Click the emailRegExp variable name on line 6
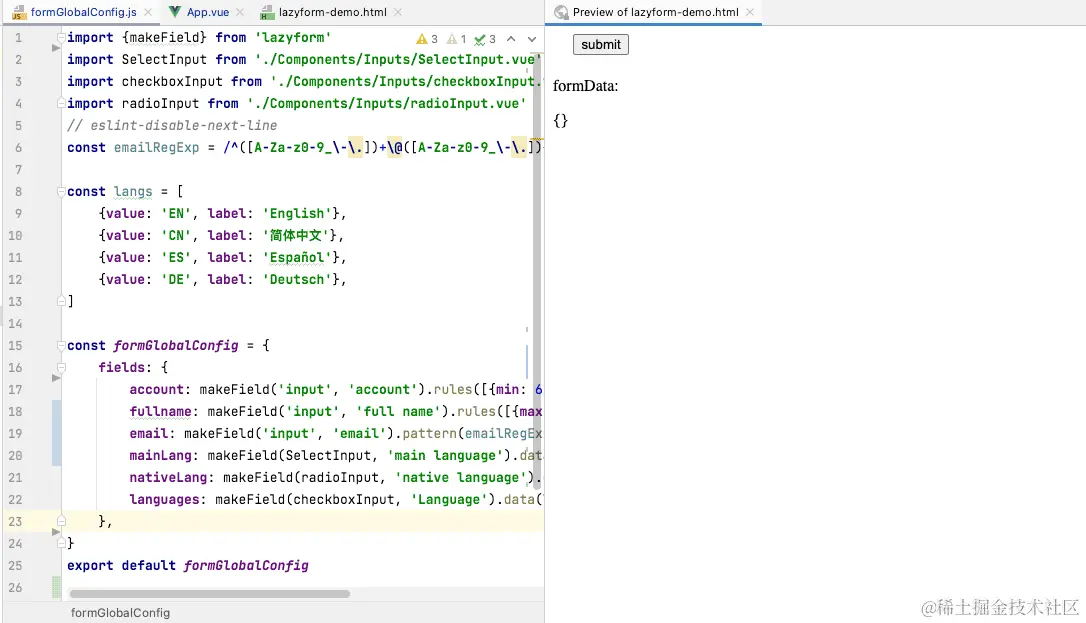Viewport: 1086px width, 623px height. pyautogui.click(x=157, y=147)
